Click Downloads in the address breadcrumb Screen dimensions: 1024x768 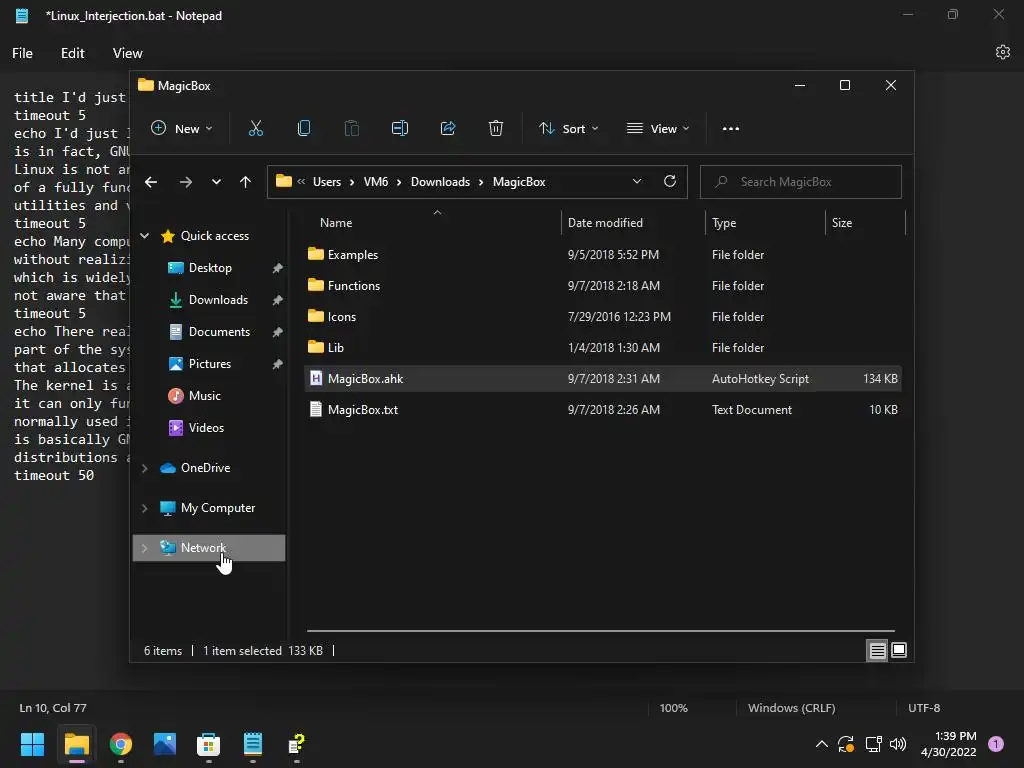[440, 182]
